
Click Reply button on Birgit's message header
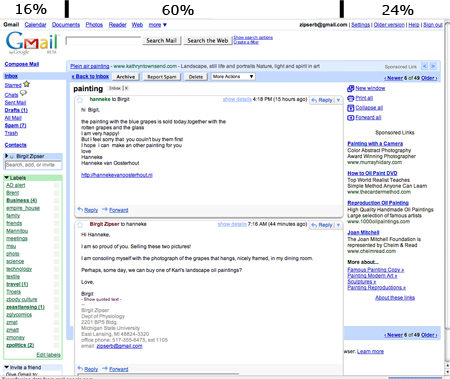(x=322, y=225)
